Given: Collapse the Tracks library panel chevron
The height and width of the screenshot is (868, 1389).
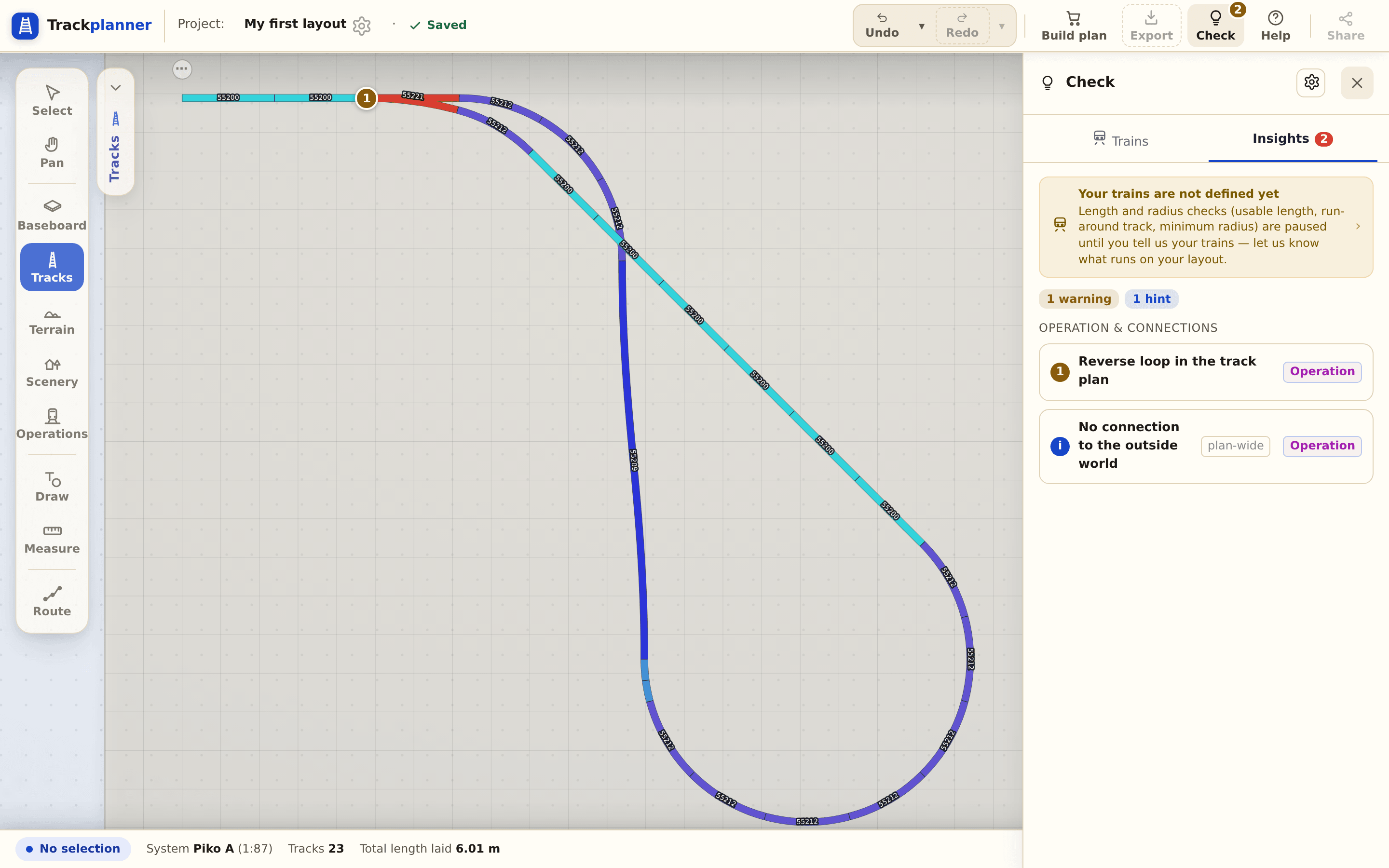Looking at the screenshot, I should (x=116, y=88).
